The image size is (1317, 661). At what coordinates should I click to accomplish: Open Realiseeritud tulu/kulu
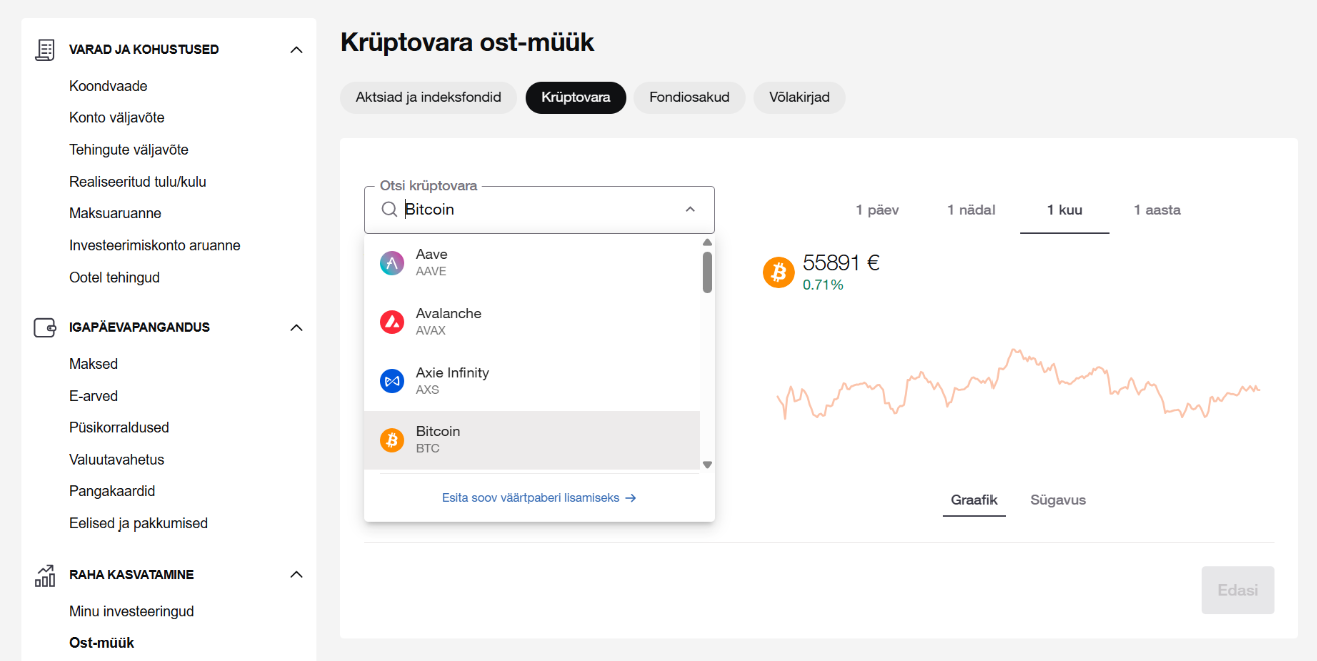tap(138, 182)
